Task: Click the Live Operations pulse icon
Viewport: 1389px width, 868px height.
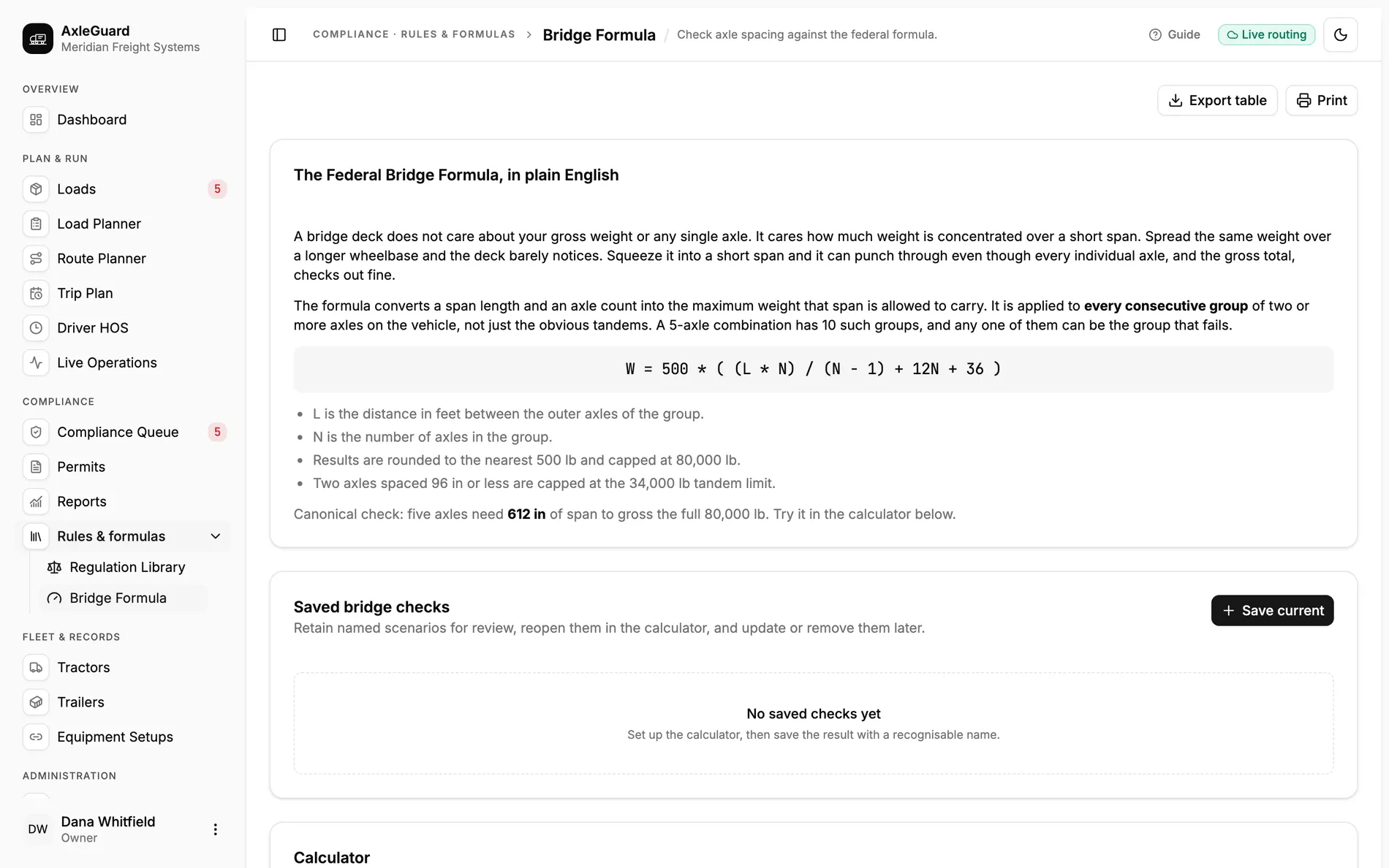Action: point(36,362)
